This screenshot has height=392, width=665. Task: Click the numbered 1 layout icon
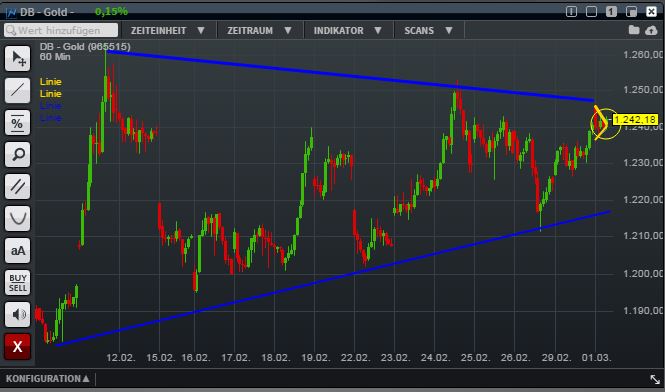(x=611, y=11)
